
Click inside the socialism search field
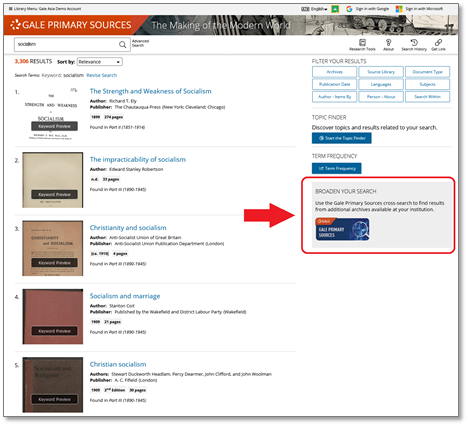pyautogui.click(x=66, y=44)
